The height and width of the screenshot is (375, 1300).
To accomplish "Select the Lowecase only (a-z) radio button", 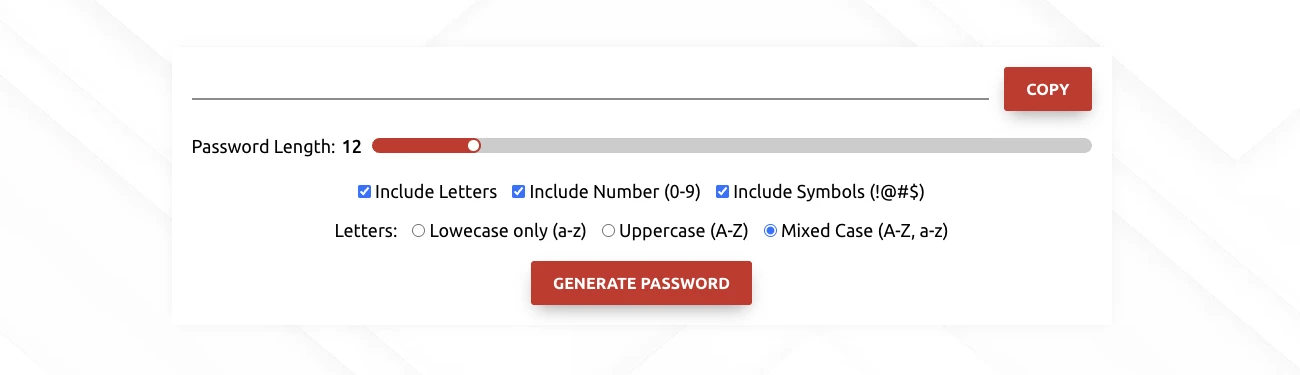I will [x=419, y=231].
